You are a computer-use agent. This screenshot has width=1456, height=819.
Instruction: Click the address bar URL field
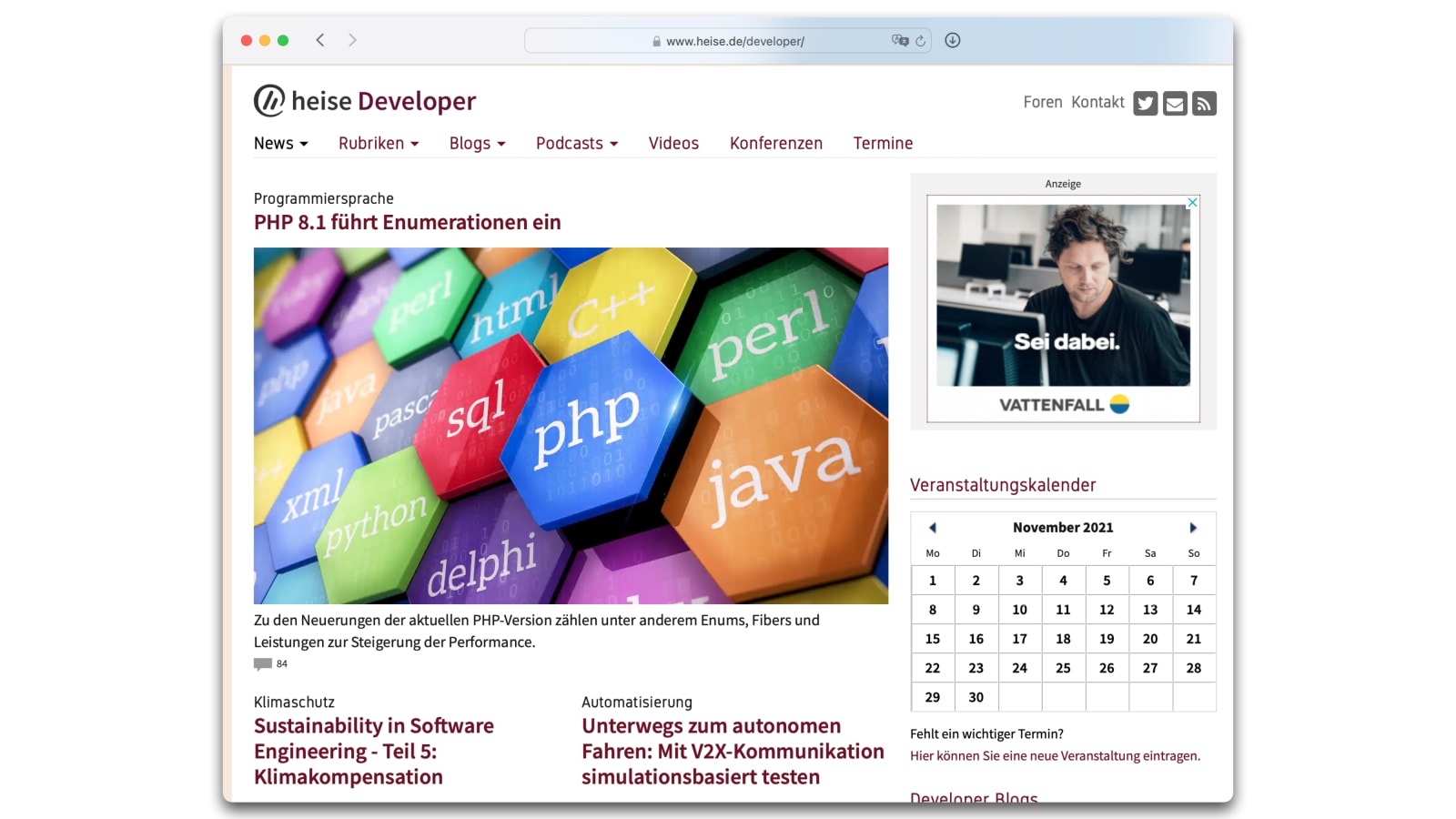[x=728, y=41]
